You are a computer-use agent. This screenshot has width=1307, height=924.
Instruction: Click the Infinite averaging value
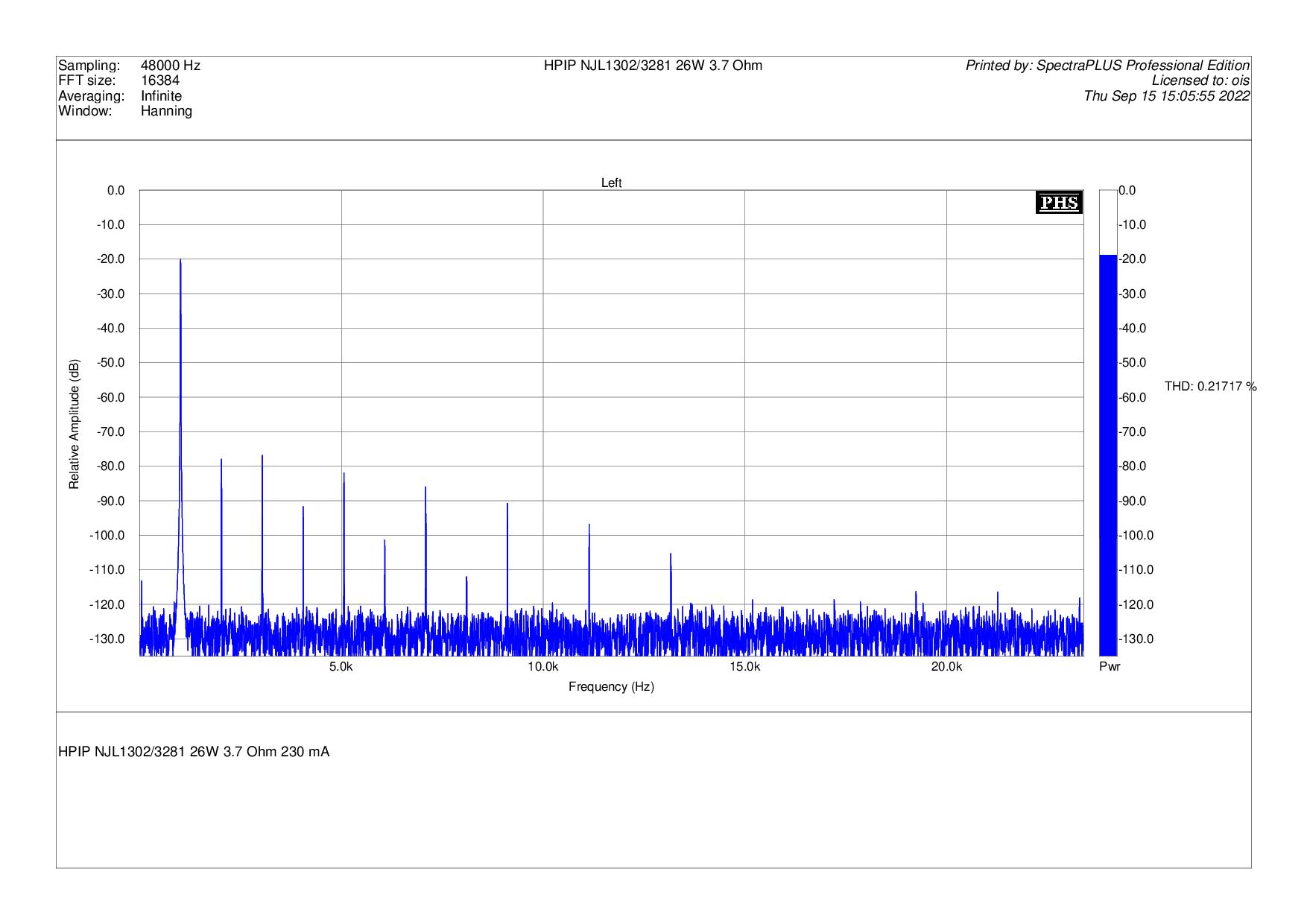161,96
